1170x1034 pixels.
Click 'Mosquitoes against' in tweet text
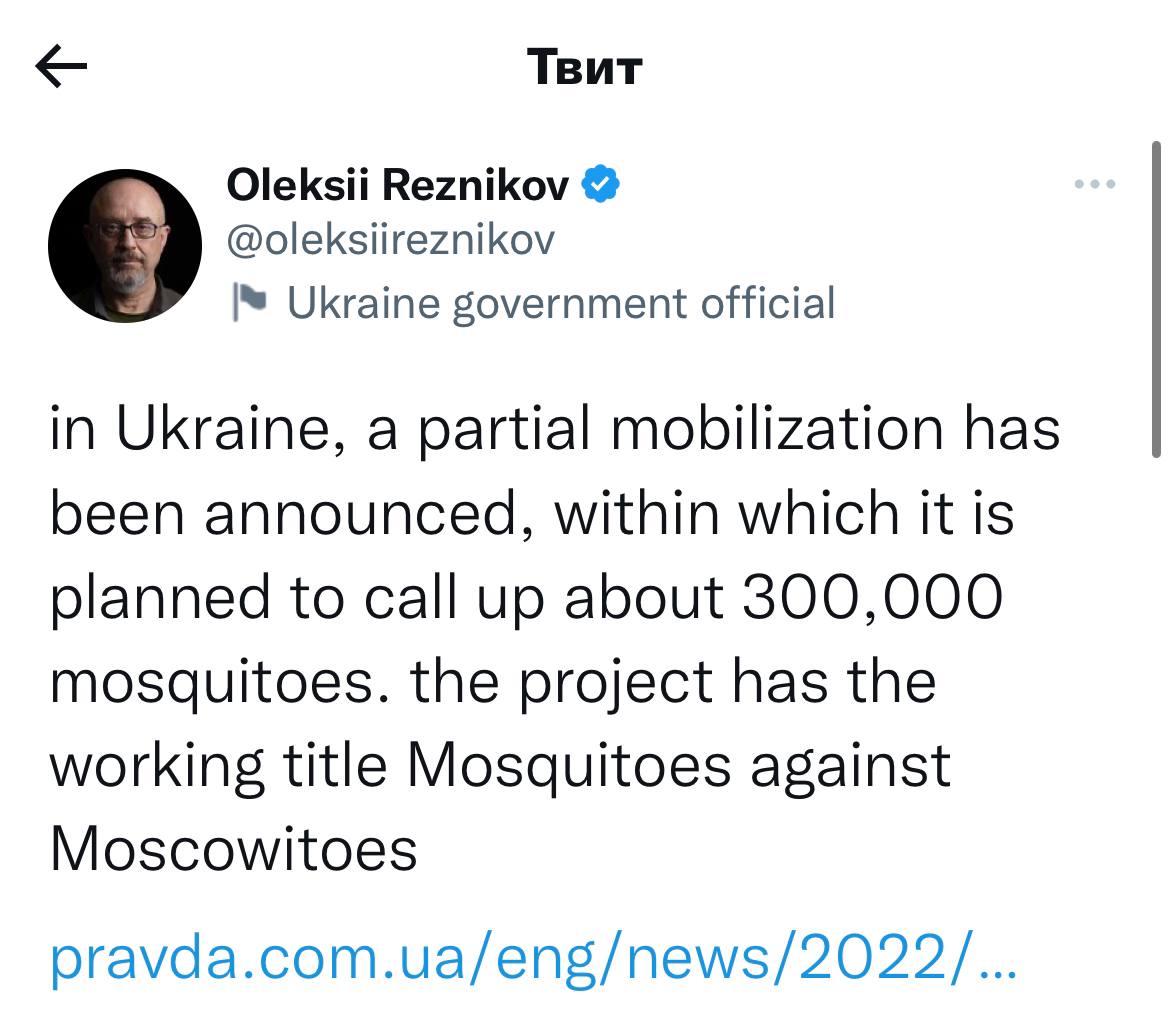(x=678, y=765)
